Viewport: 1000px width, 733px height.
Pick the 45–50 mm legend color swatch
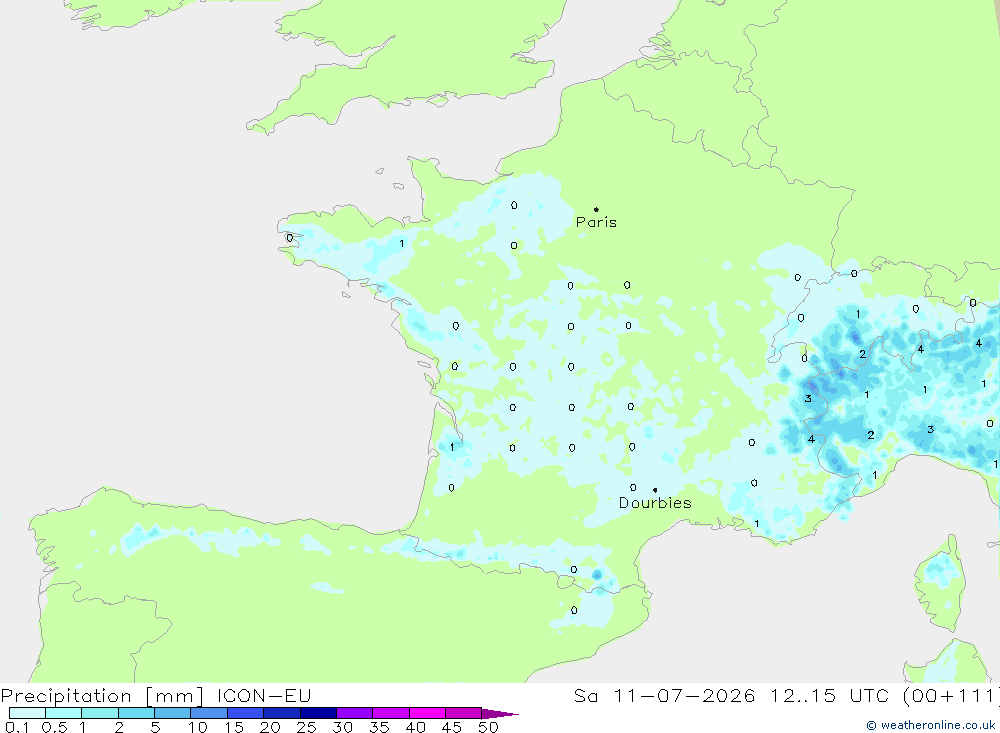click(x=463, y=713)
